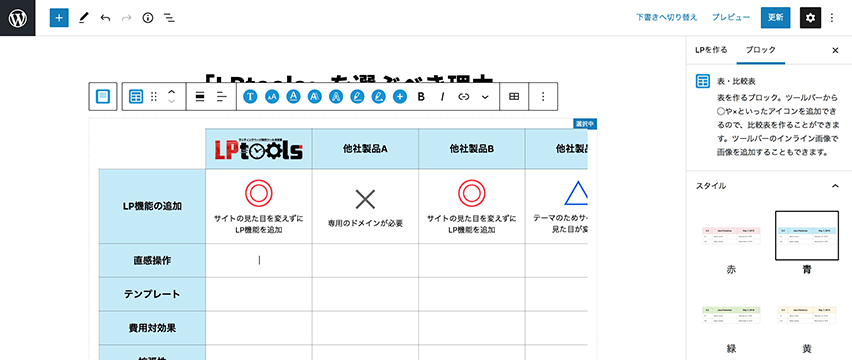Toggle bold formatting in block toolbar
This screenshot has height=360, width=852.
click(x=421, y=97)
